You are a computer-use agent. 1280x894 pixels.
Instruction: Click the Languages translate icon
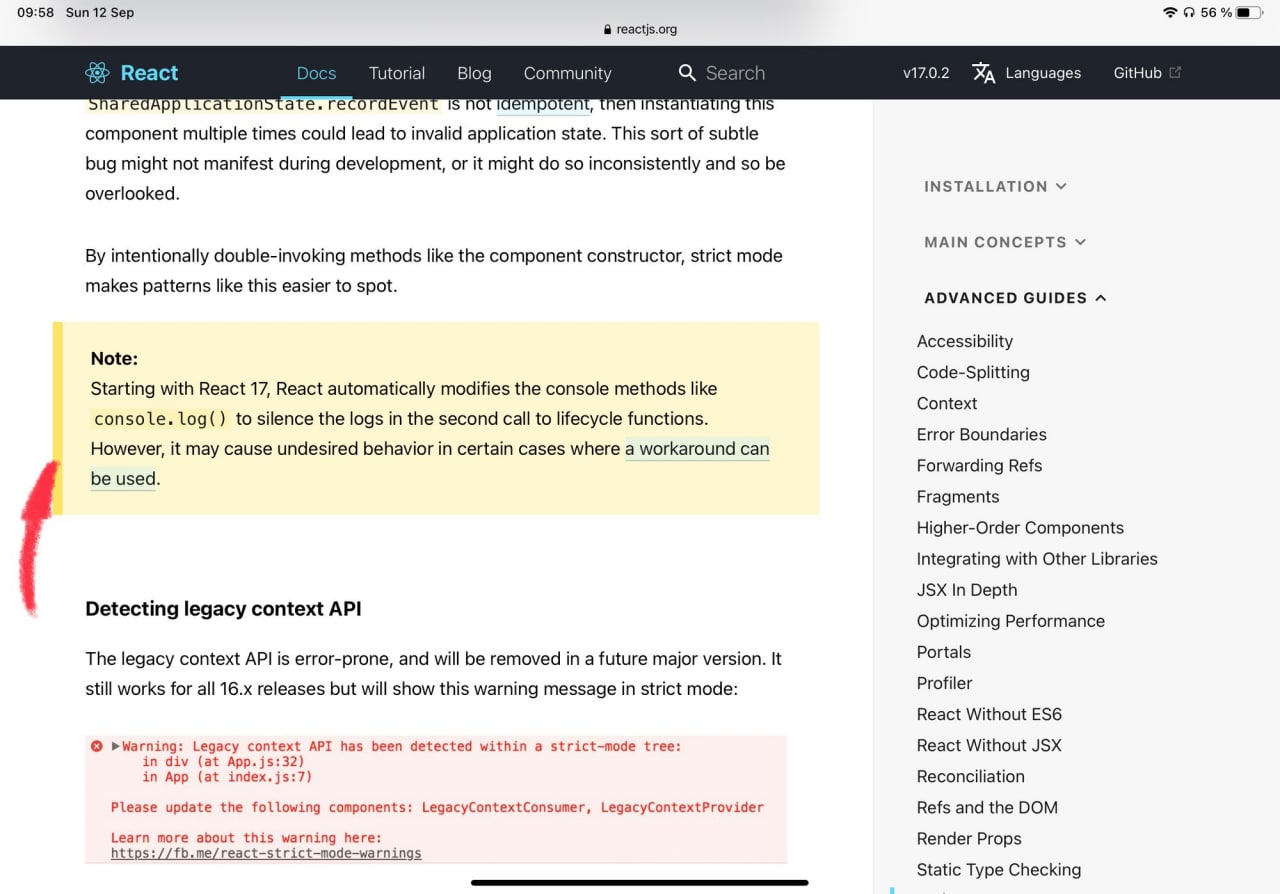click(983, 73)
